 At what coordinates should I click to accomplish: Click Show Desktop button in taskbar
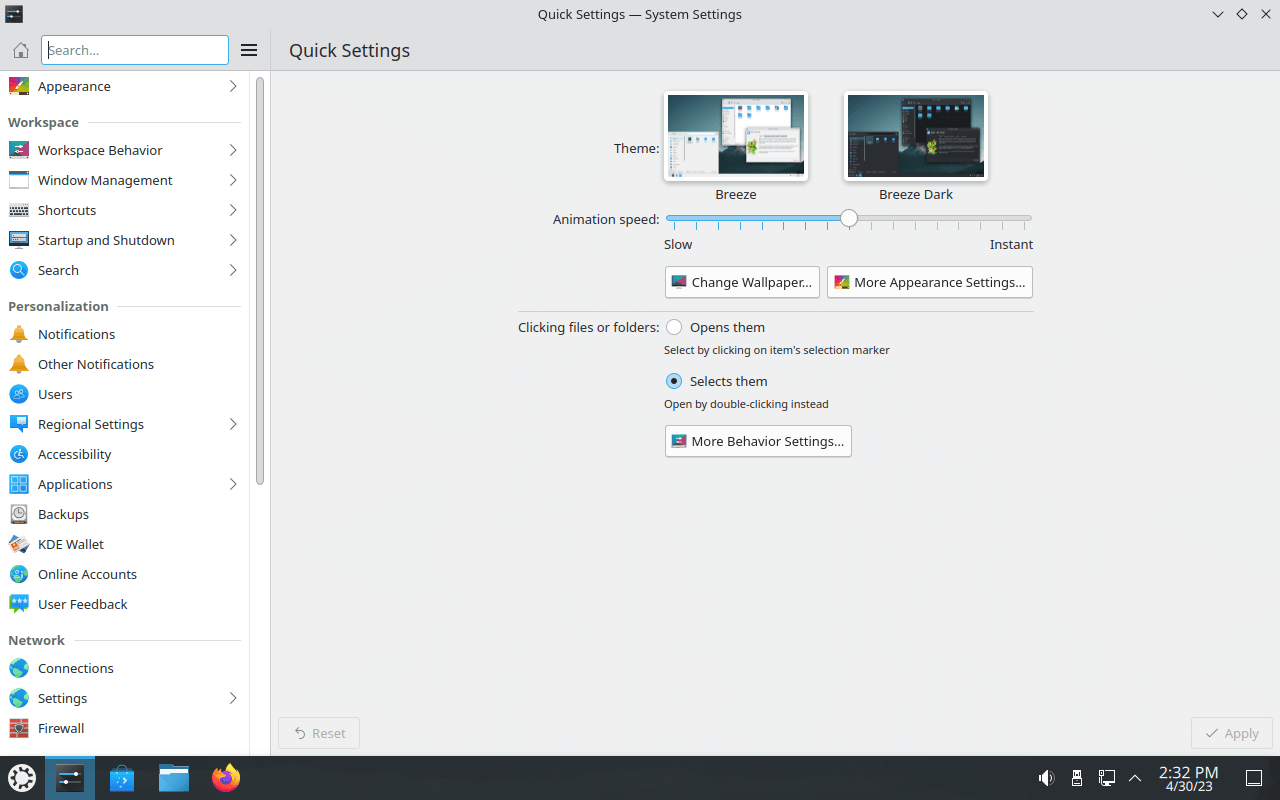[x=1254, y=778]
